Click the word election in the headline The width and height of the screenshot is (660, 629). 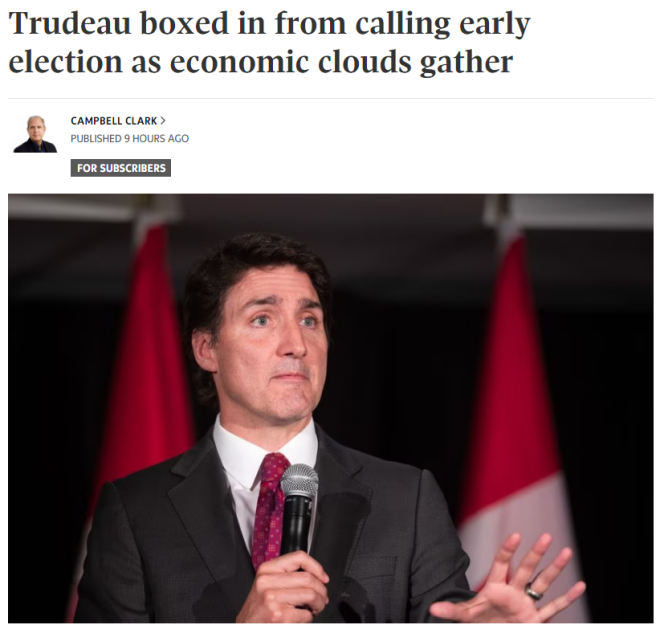click(x=66, y=62)
